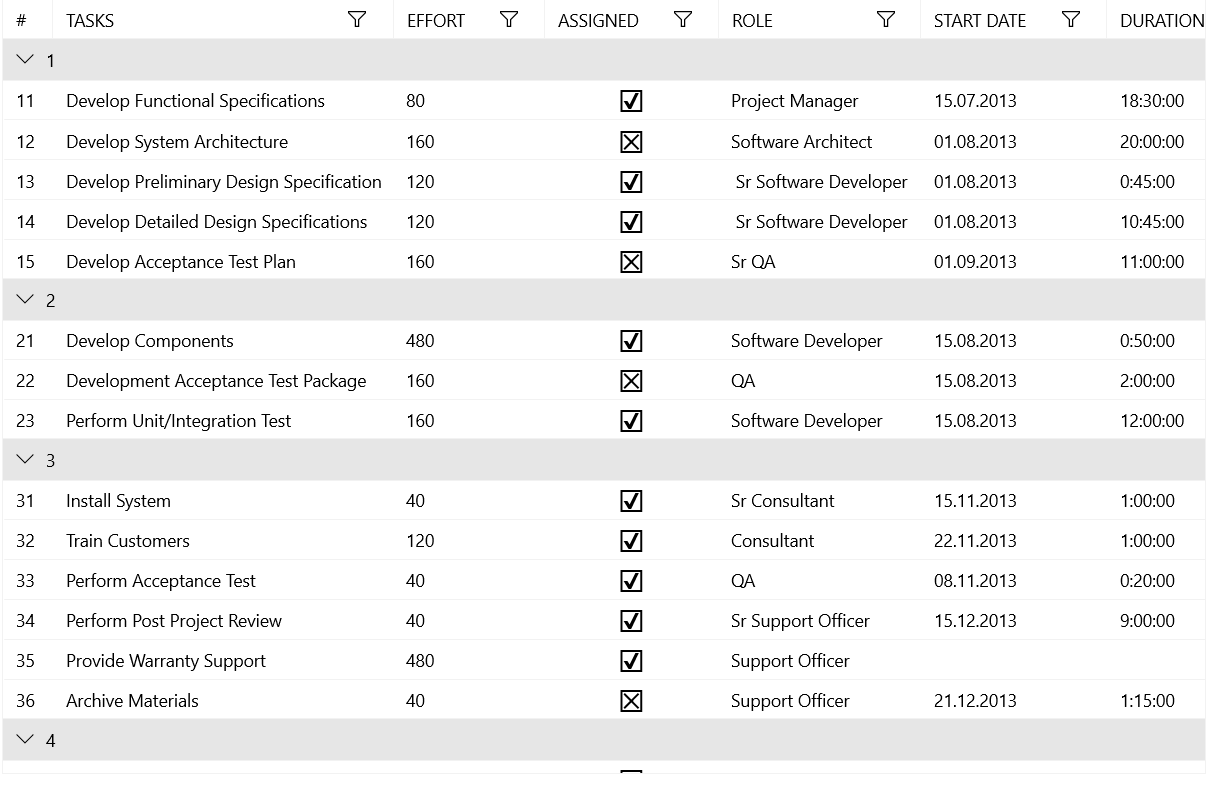Screen dimensions: 1211x785
Task: Toggle Assigned checkbox for Develop Components
Action: click(x=631, y=341)
